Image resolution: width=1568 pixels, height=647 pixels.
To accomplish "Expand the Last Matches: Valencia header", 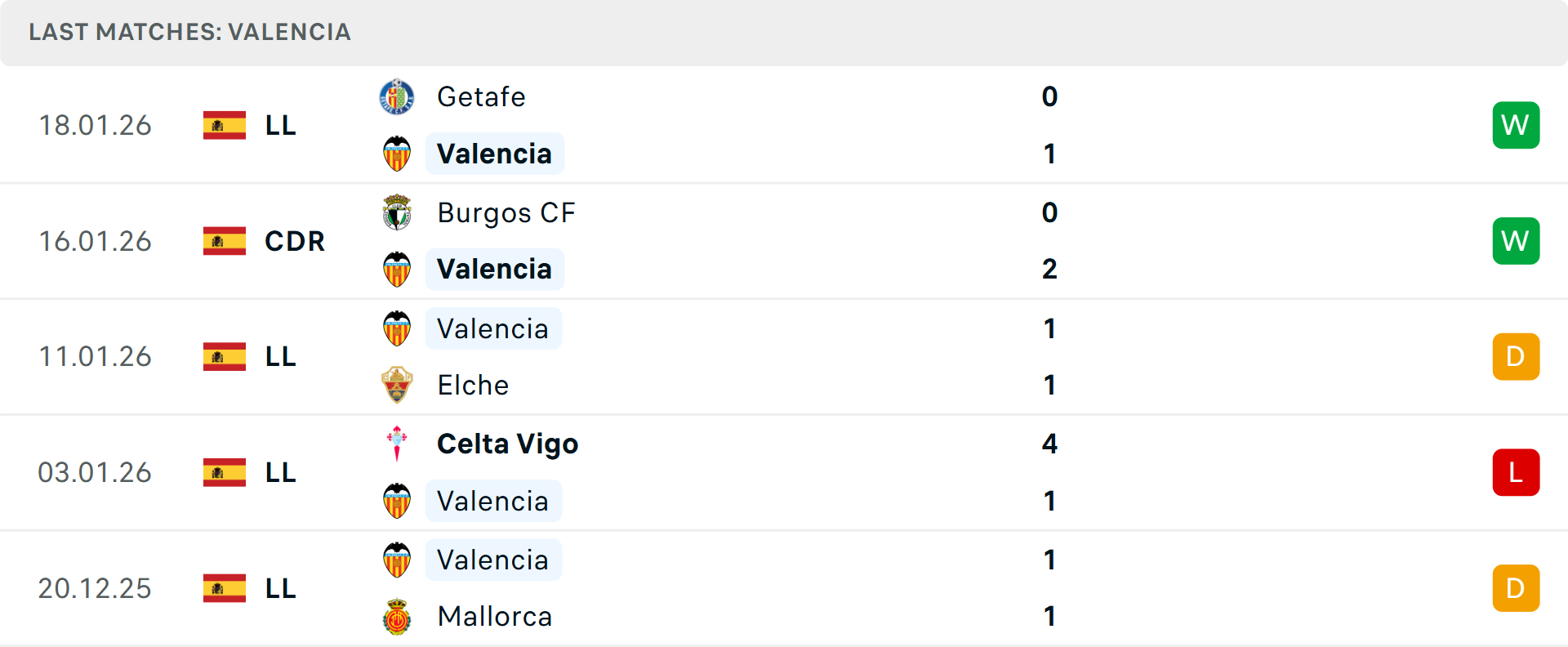I will click(189, 33).
